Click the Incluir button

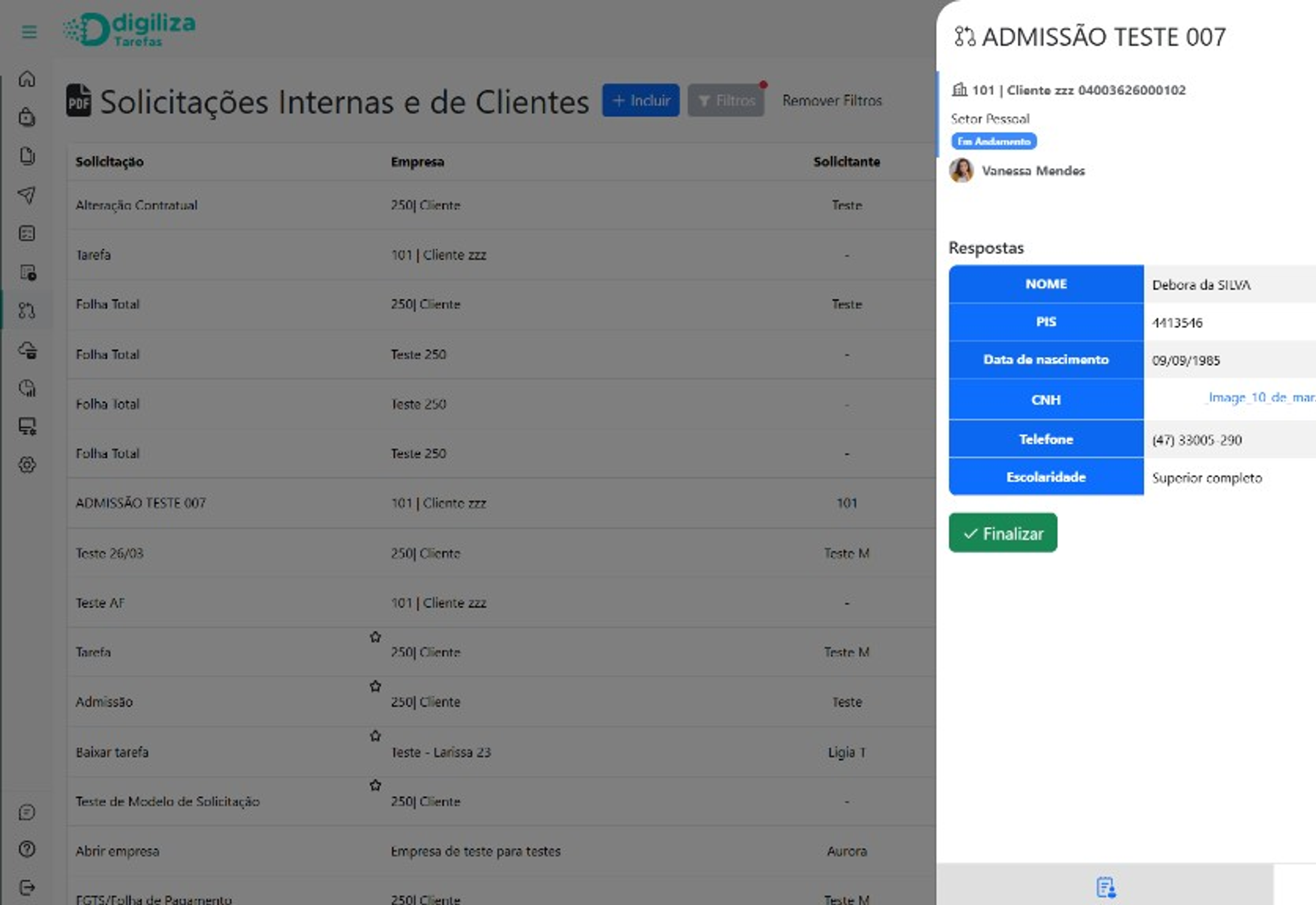(x=641, y=100)
